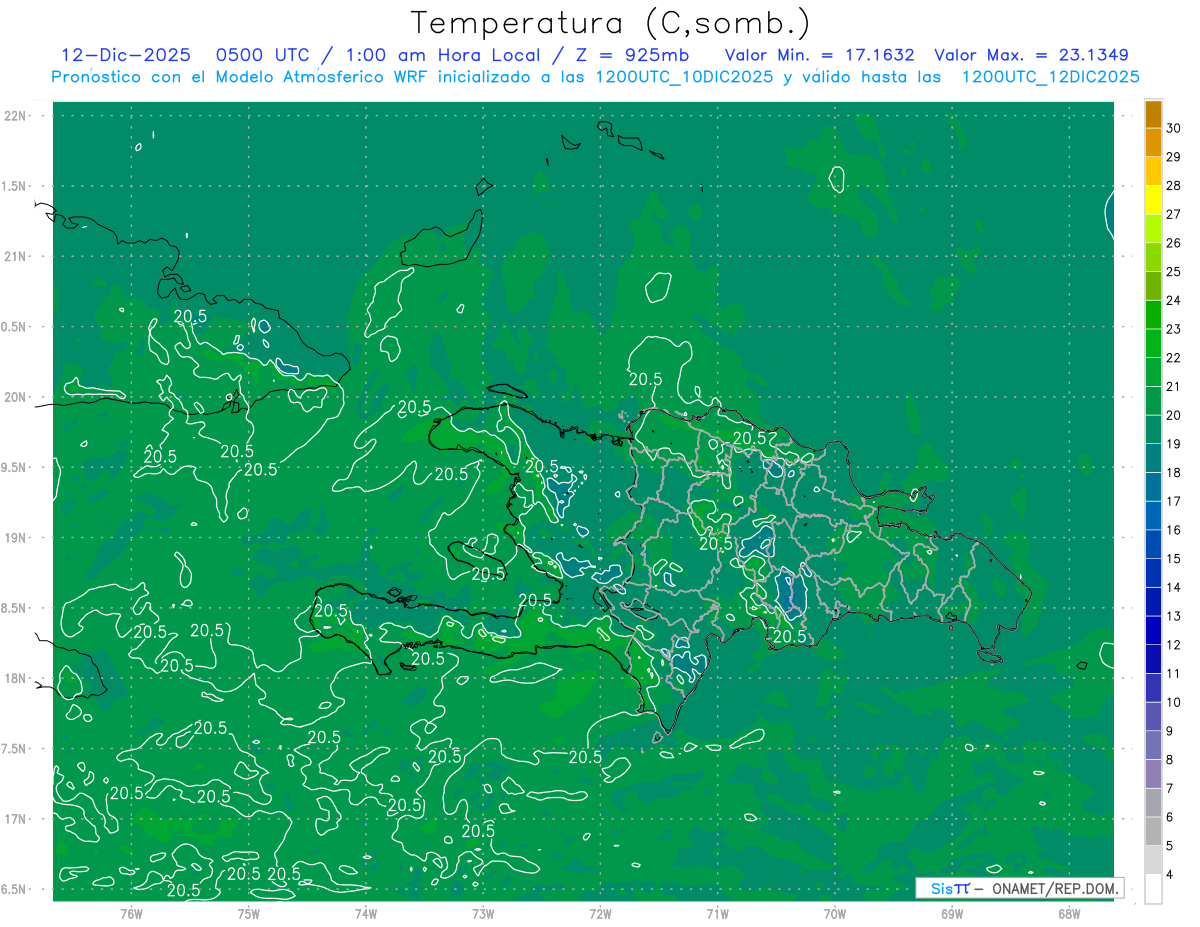Screen dimensions: 1200x927
Task: Click the color bar label "4"
Action: coord(1170,875)
